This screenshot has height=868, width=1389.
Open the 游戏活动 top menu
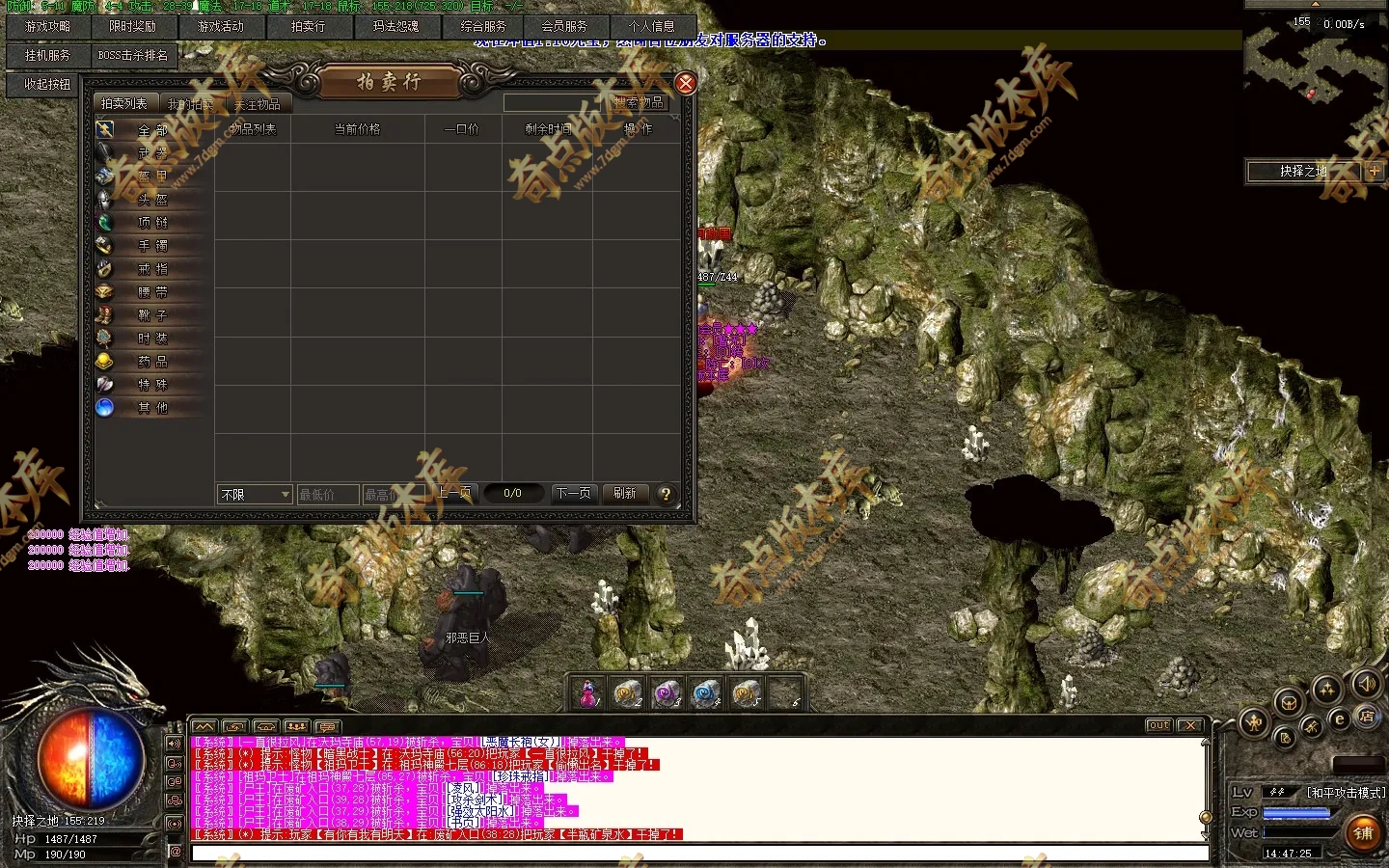click(221, 27)
